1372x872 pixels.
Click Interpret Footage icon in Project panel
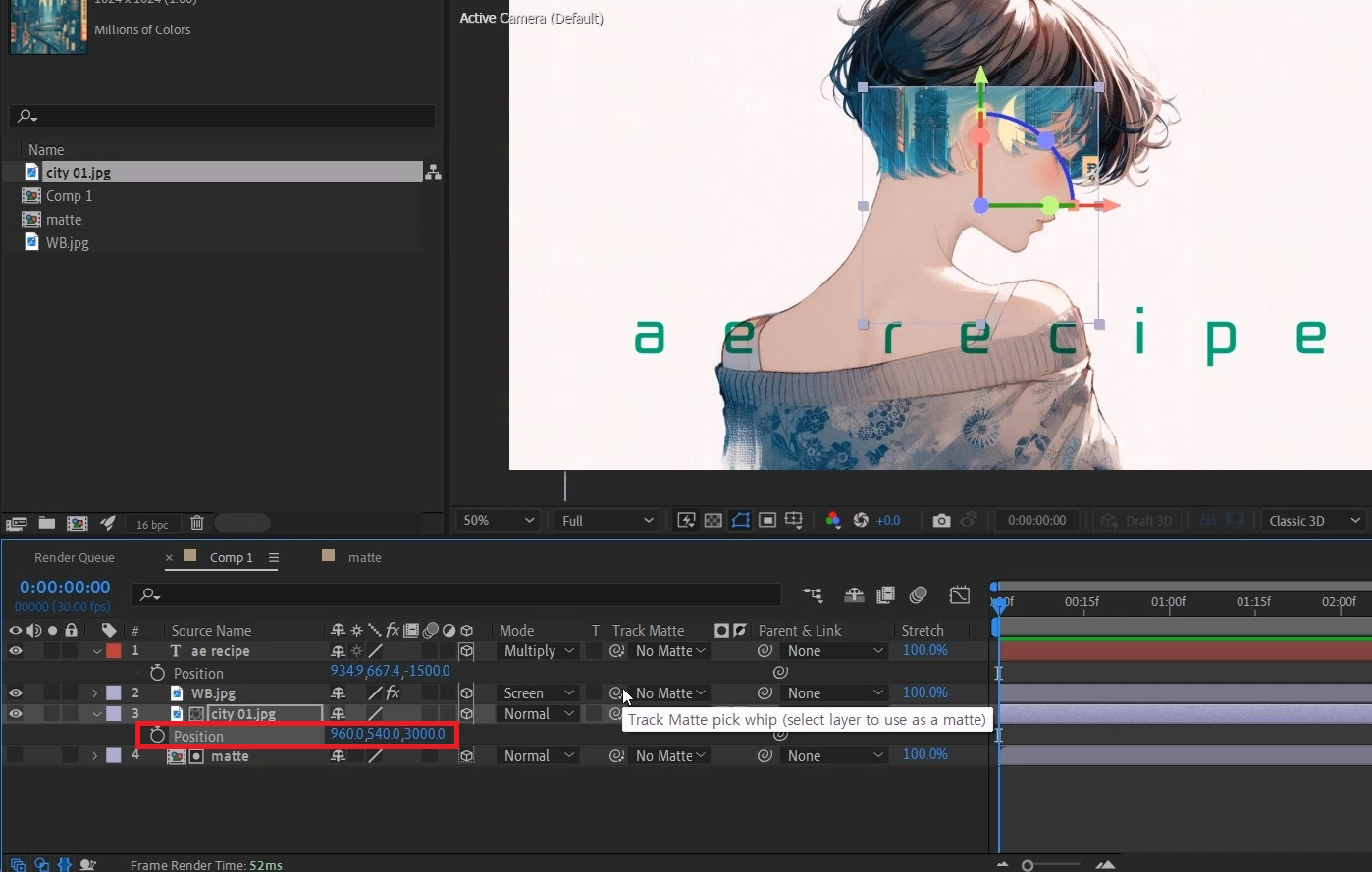click(x=16, y=524)
